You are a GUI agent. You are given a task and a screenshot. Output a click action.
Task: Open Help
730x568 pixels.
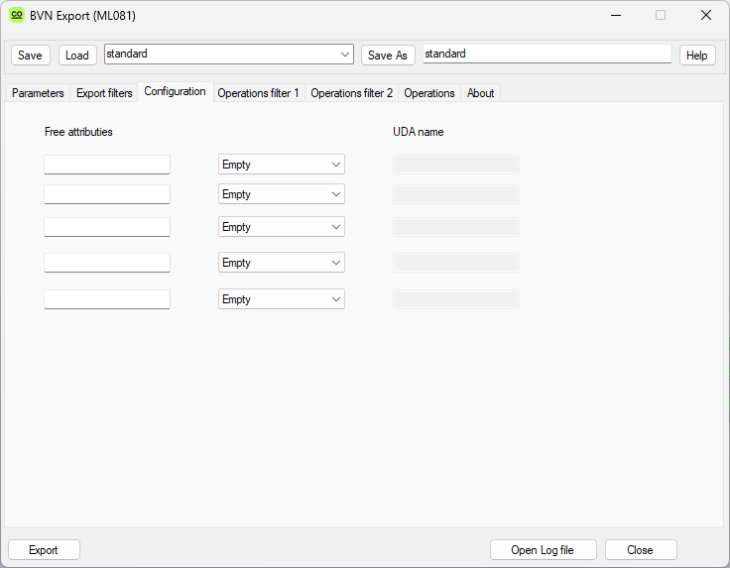pyautogui.click(x=697, y=55)
